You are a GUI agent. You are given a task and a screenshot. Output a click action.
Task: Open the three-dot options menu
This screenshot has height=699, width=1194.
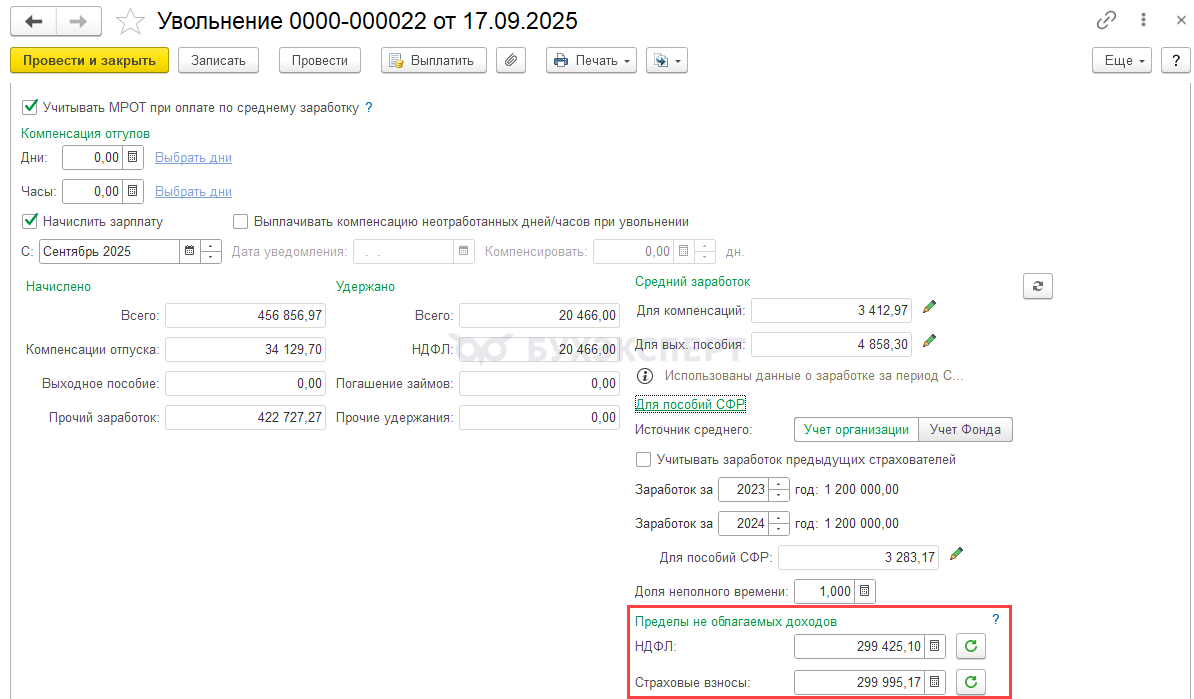(1143, 21)
